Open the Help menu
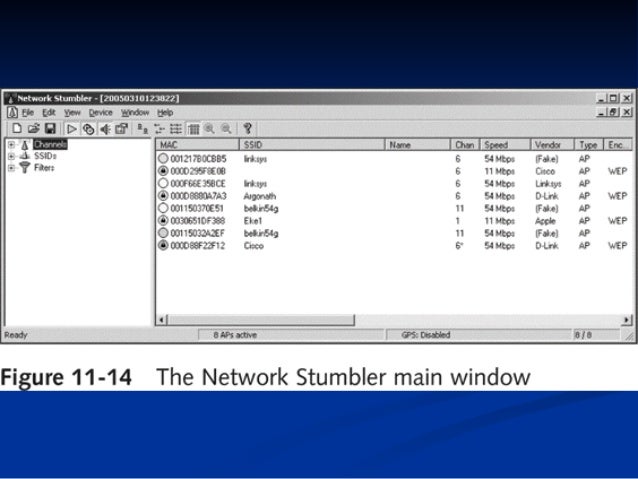Viewport: 638px width, 479px height. pos(165,112)
